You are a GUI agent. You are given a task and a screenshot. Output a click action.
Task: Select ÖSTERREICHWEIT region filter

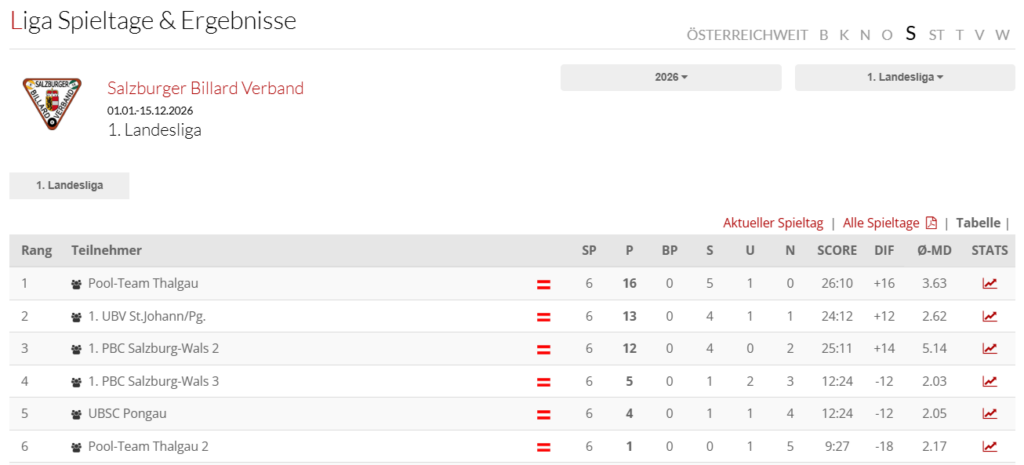(x=747, y=35)
